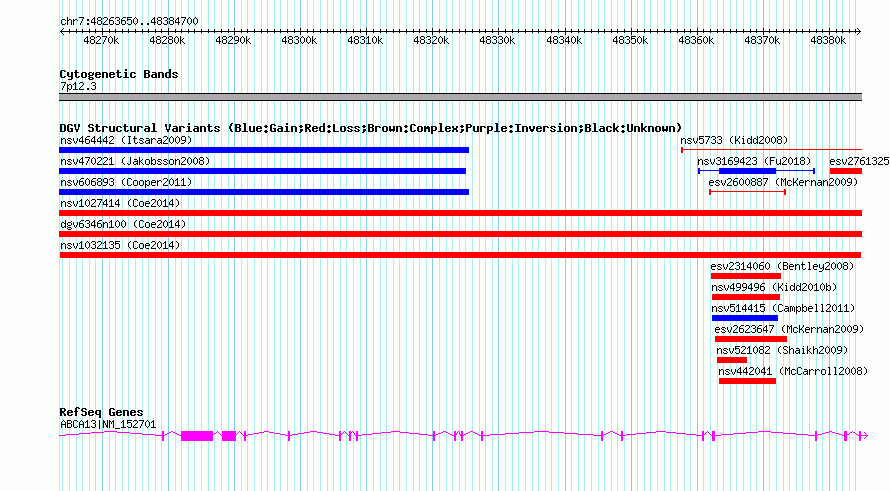Click the dgv6346n100 (Coe2014) label

(123, 224)
